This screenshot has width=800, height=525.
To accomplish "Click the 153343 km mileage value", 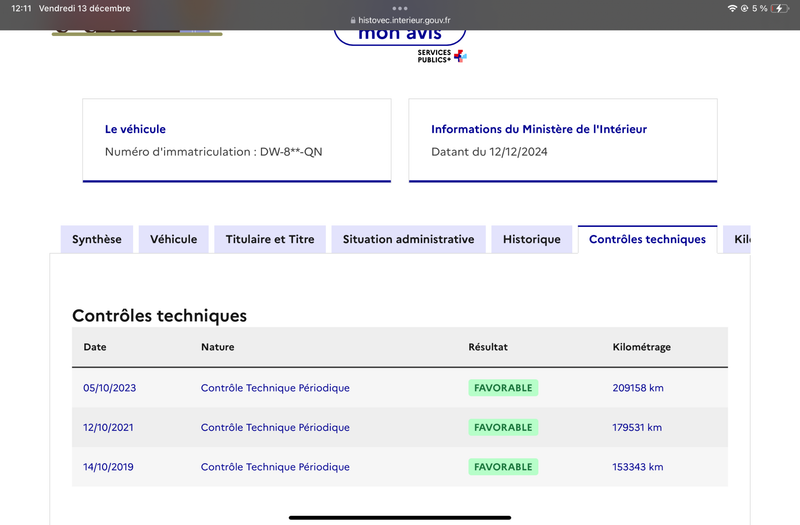I will pyautogui.click(x=638, y=467).
